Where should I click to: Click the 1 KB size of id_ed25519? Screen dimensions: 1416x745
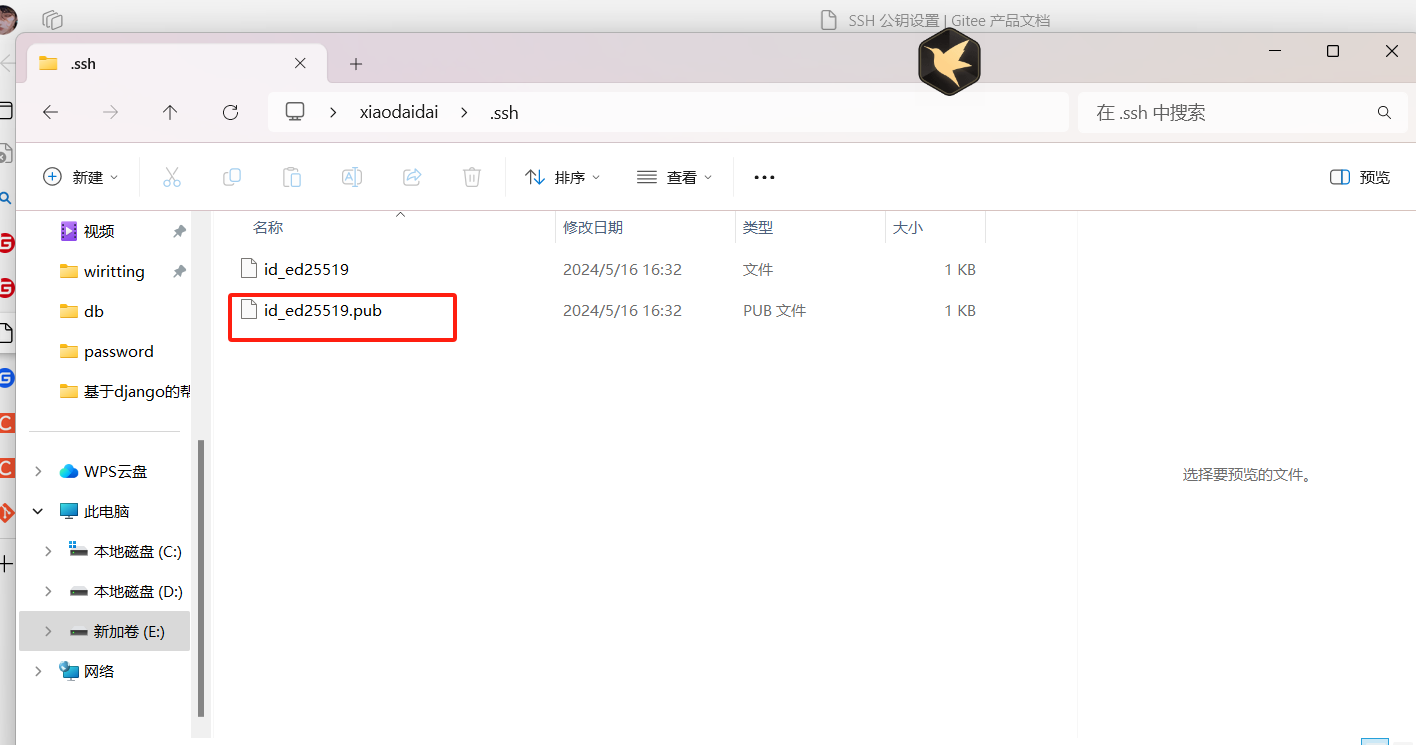[960, 269]
